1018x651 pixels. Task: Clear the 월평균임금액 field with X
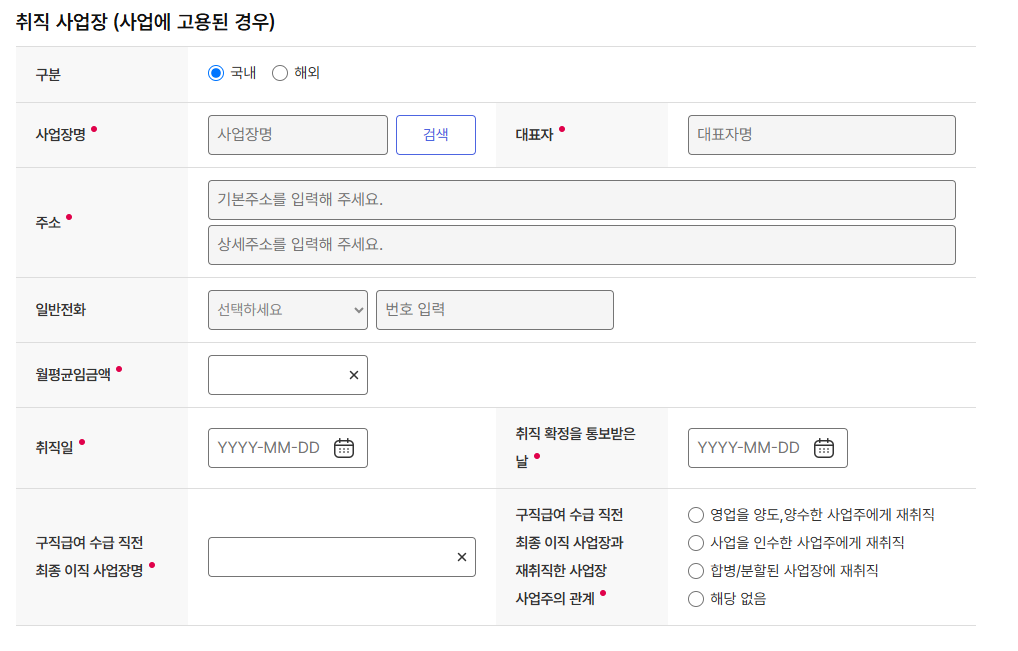coord(354,375)
